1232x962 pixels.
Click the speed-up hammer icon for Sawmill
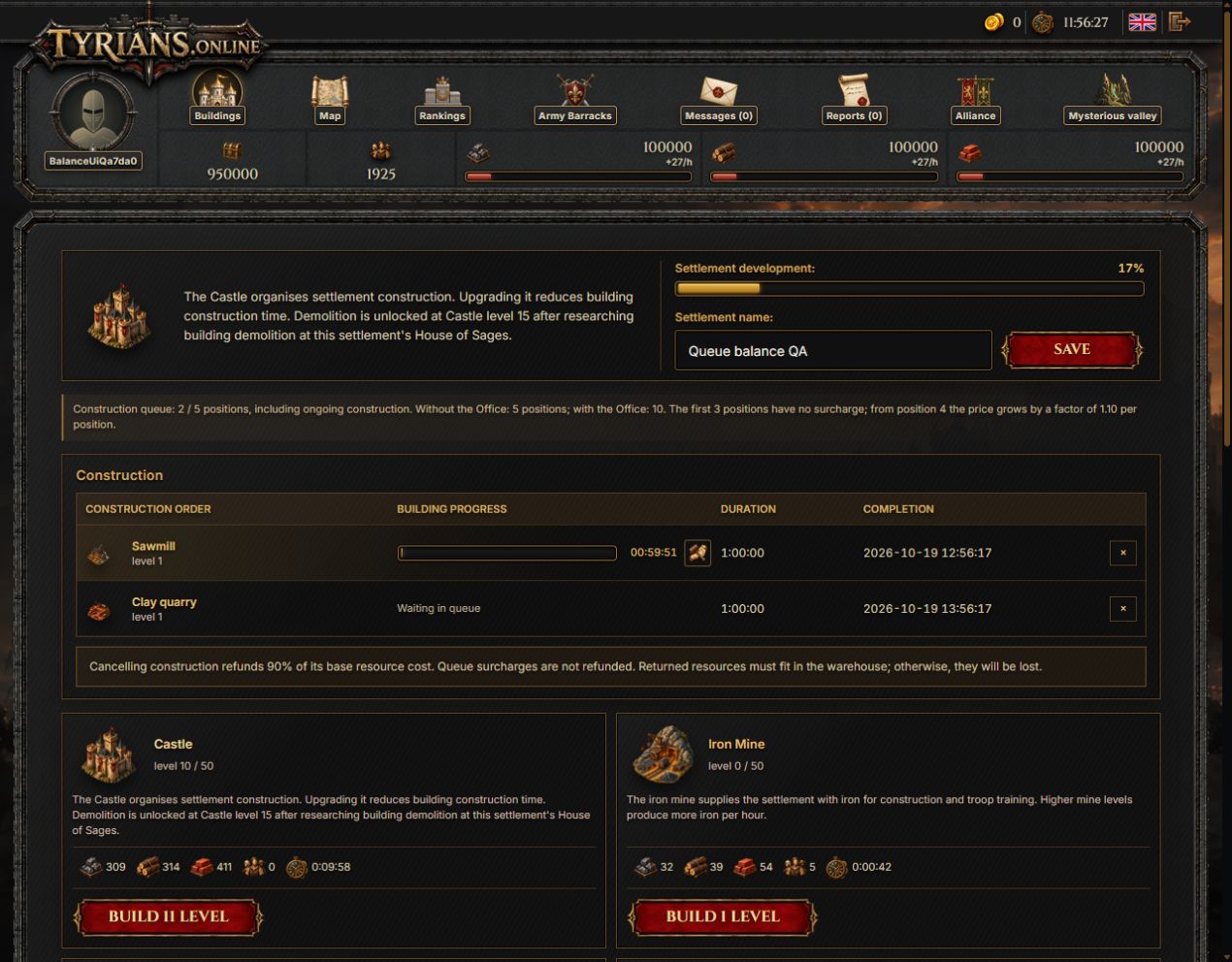click(x=697, y=553)
